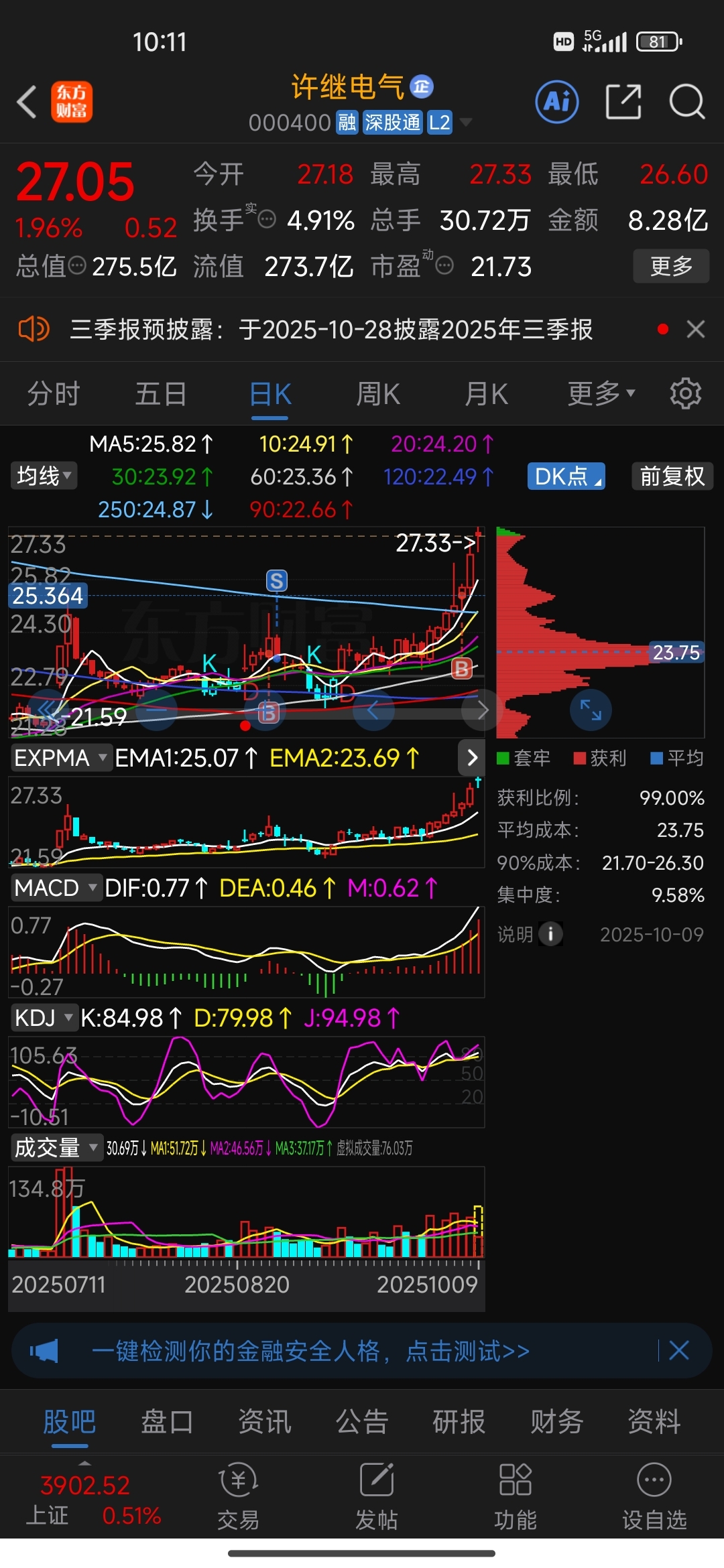Toggle the 融 margin trading tag
Image resolution: width=724 pixels, height=1568 pixels.
347,123
